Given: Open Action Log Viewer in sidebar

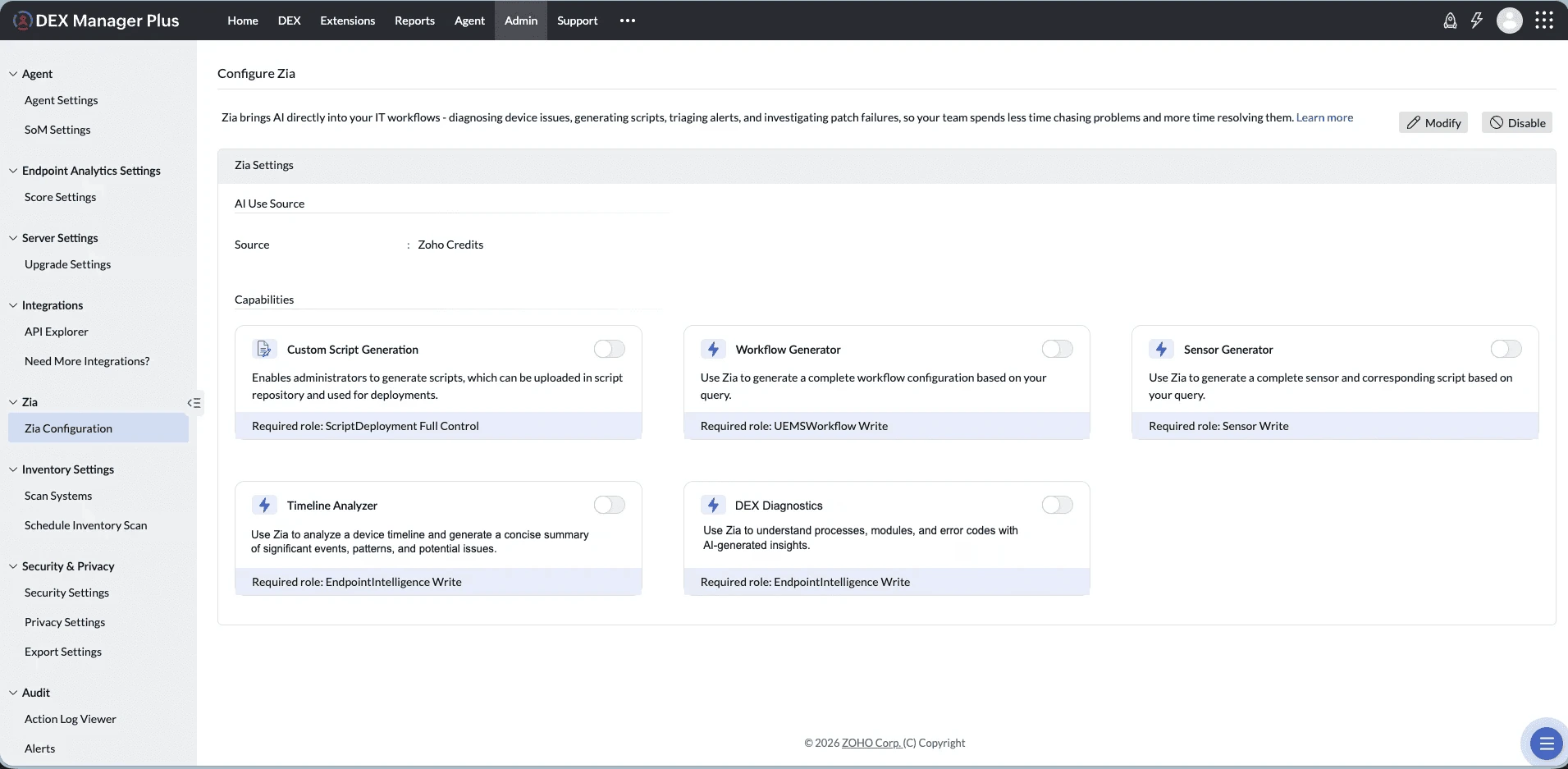Looking at the screenshot, I should point(71,719).
